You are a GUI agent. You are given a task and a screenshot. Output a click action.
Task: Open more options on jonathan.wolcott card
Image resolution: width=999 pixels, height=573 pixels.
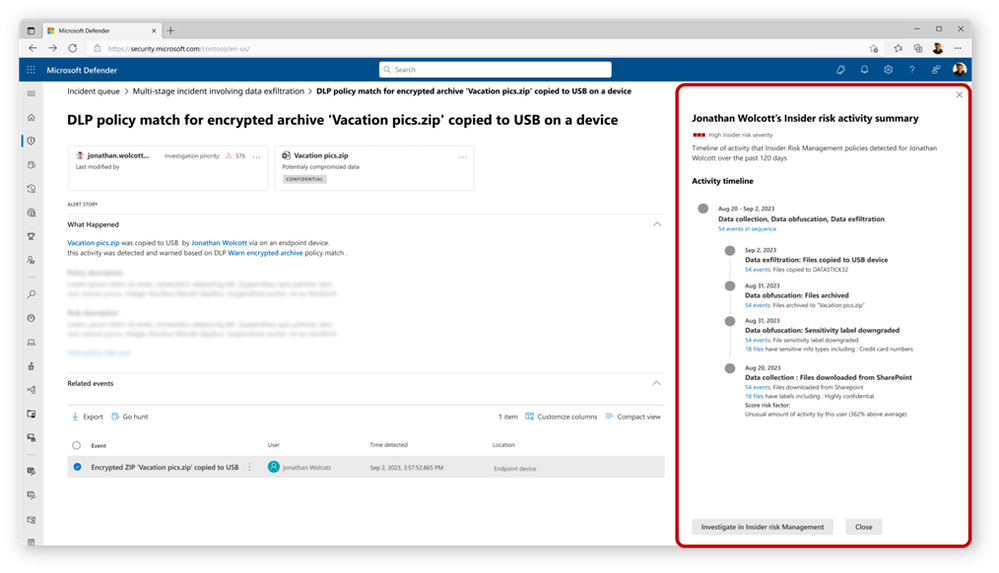click(256, 156)
